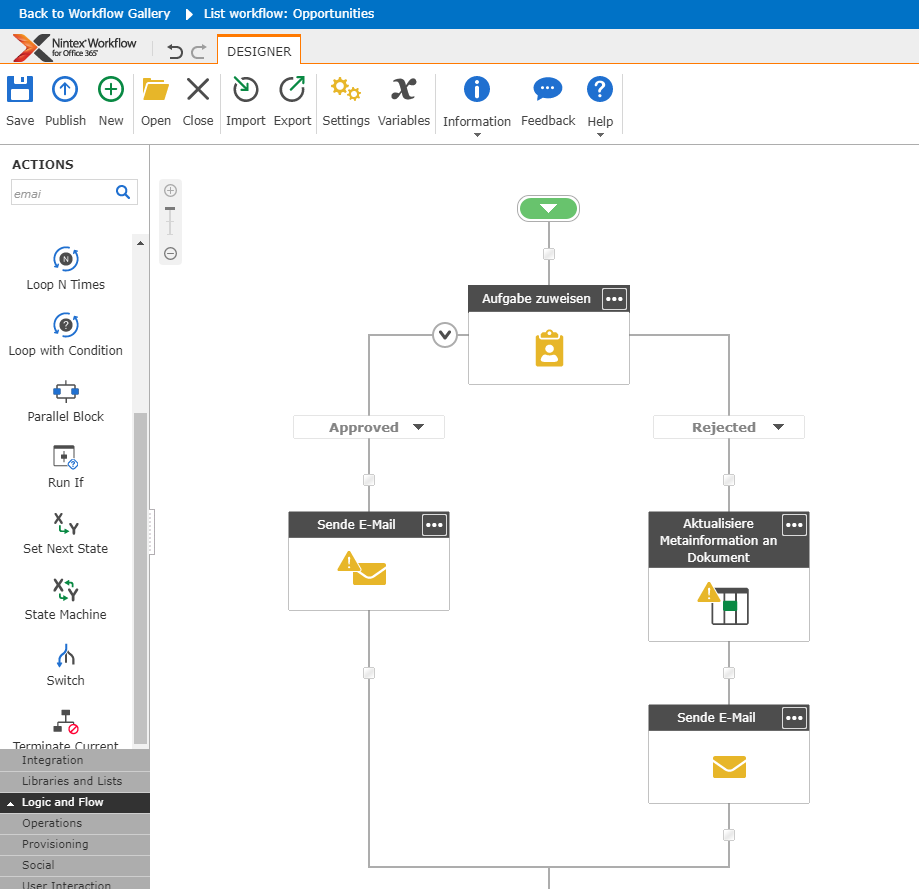Screen dimensions: 919x889
Task: Open the Social category
Action: pyautogui.click(x=75, y=866)
